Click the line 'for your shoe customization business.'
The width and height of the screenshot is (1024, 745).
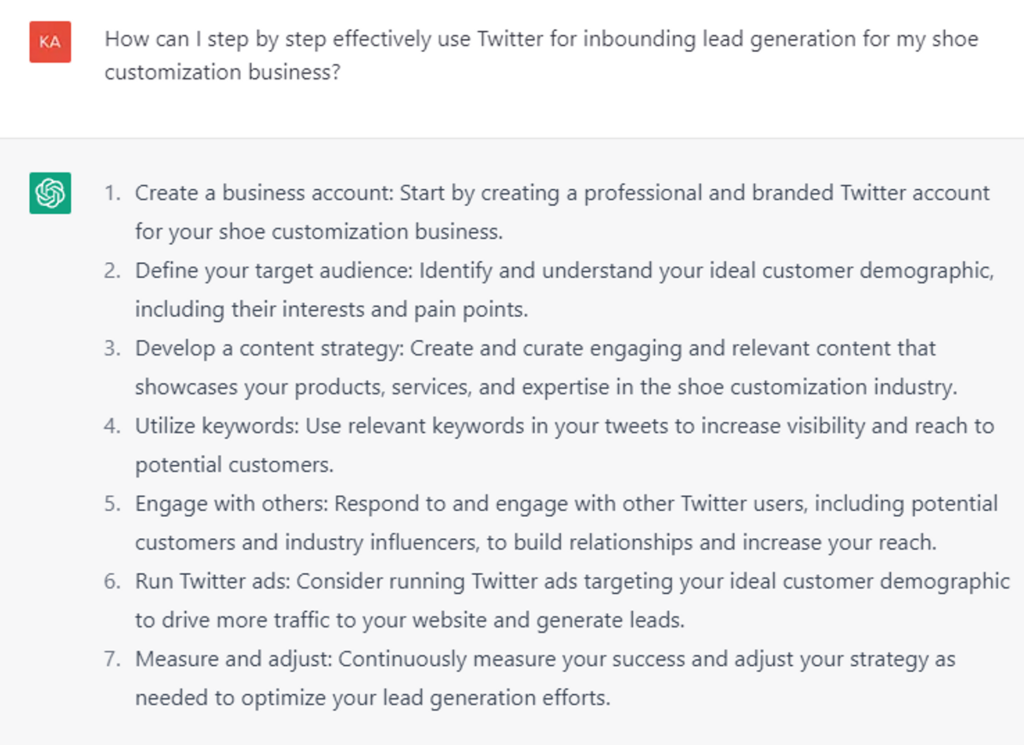[x=319, y=232]
